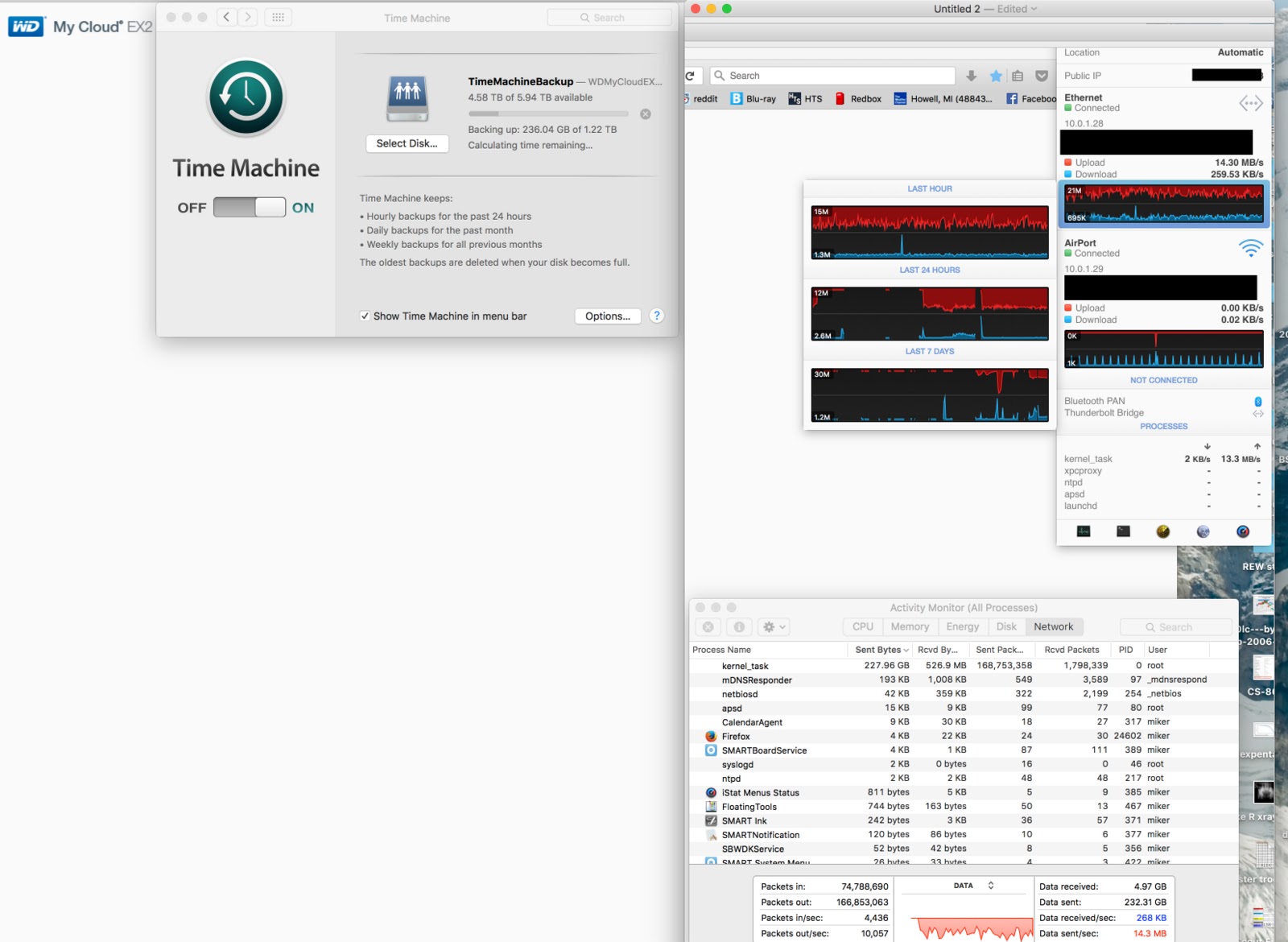
Task: Switch to the CPU tab in Activity Monitor
Action: pyautogui.click(x=862, y=626)
